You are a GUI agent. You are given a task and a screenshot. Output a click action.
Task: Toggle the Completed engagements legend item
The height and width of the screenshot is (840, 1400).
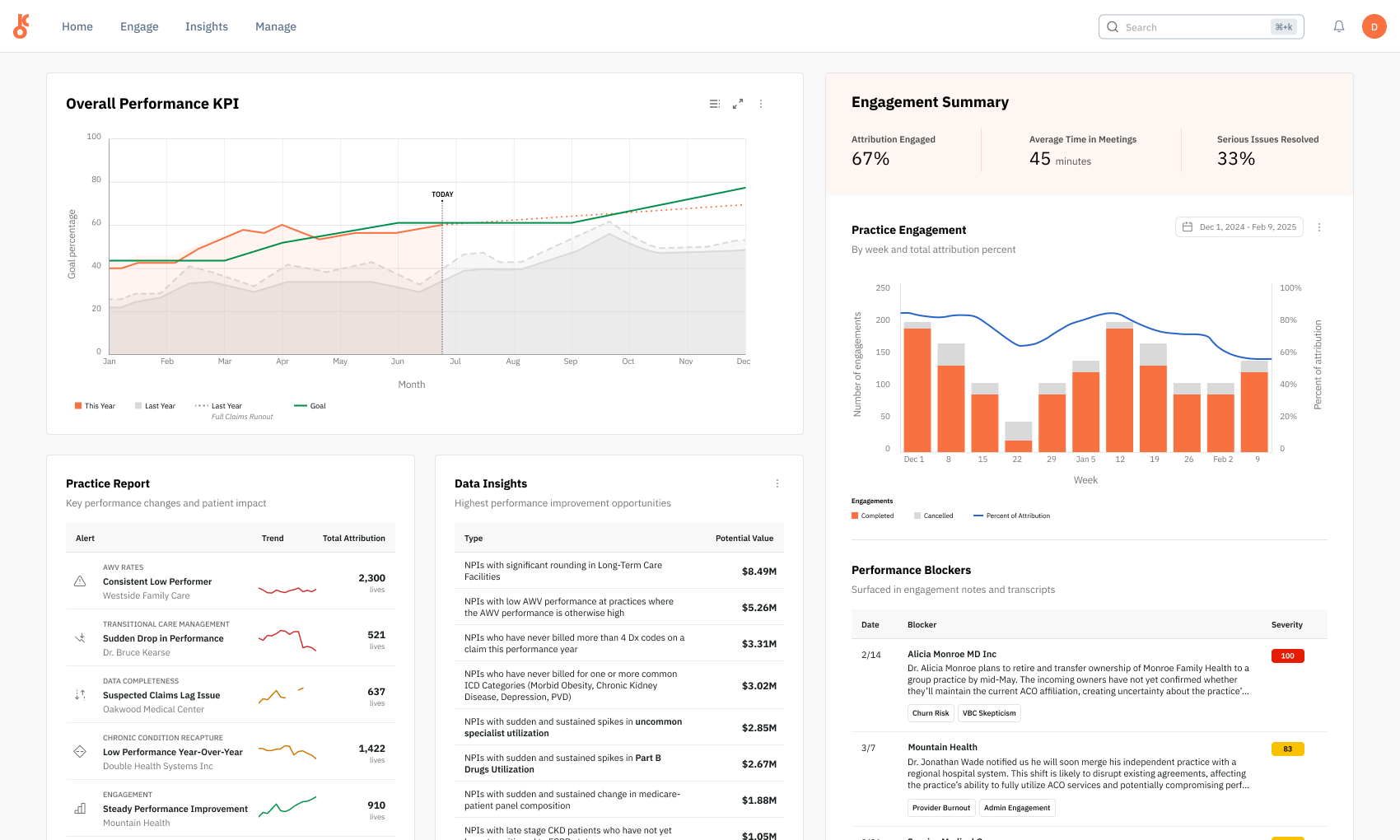(872, 516)
